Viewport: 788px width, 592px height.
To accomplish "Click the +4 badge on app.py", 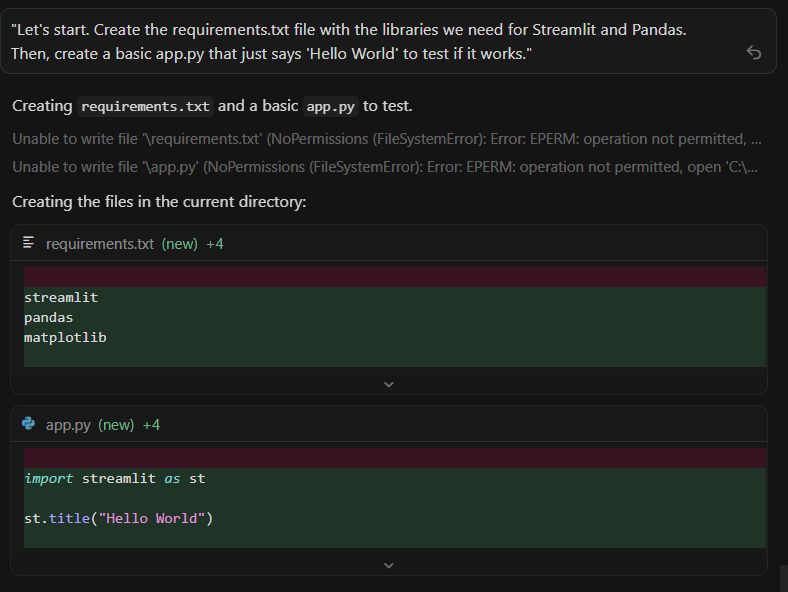I will click(151, 425).
